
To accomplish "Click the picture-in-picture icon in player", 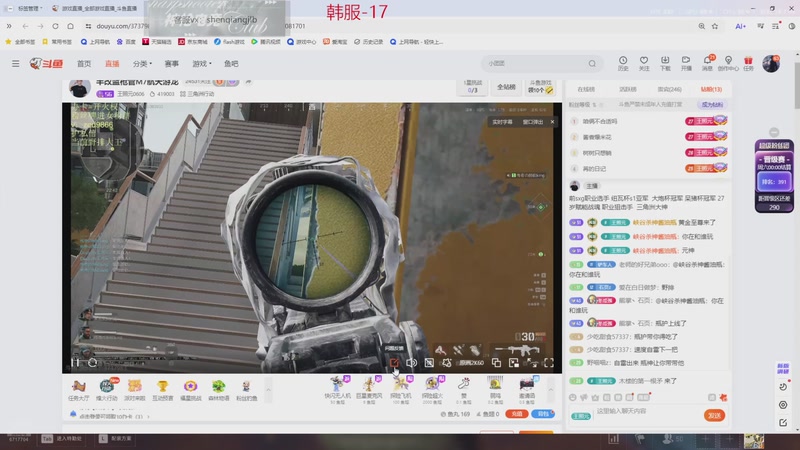I will coord(514,363).
